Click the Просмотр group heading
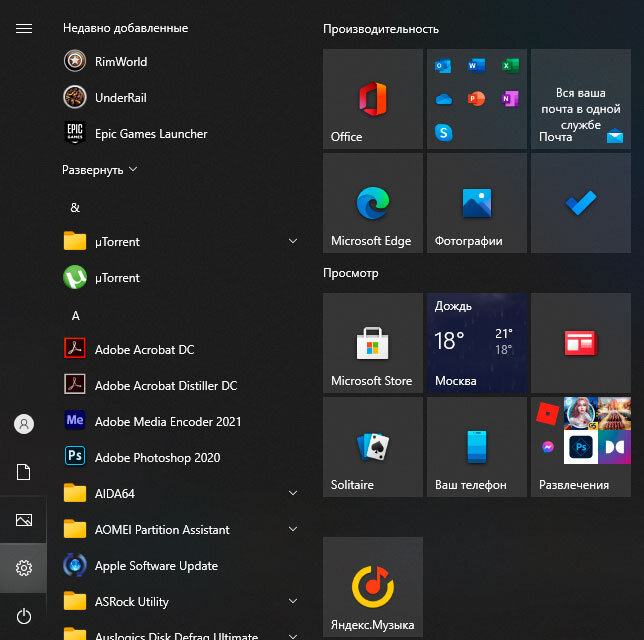 (351, 273)
